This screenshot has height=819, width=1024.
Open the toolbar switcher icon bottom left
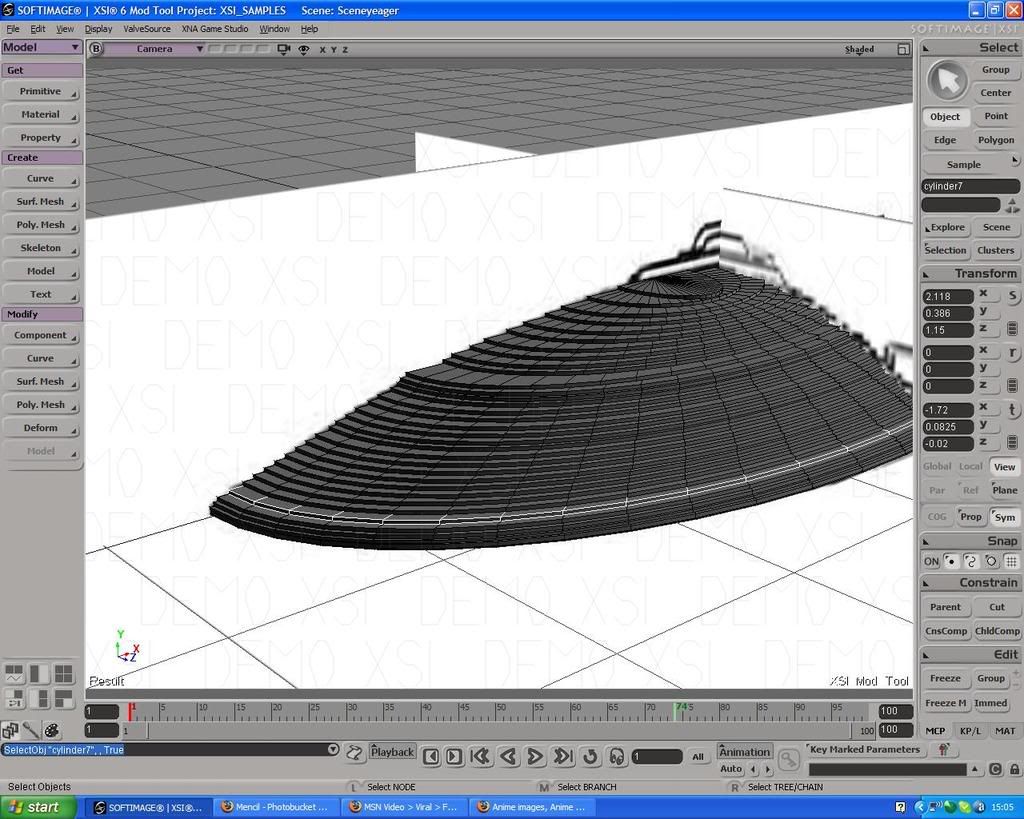click(10, 730)
